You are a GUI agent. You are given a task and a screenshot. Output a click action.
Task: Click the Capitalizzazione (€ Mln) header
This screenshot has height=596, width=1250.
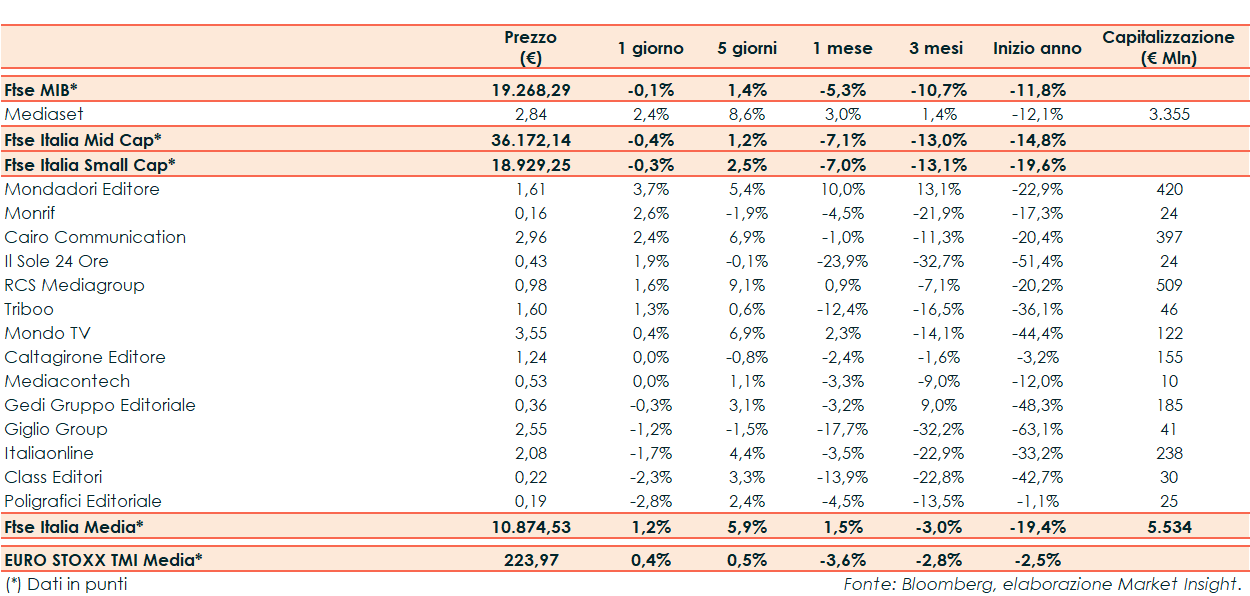coord(1168,48)
